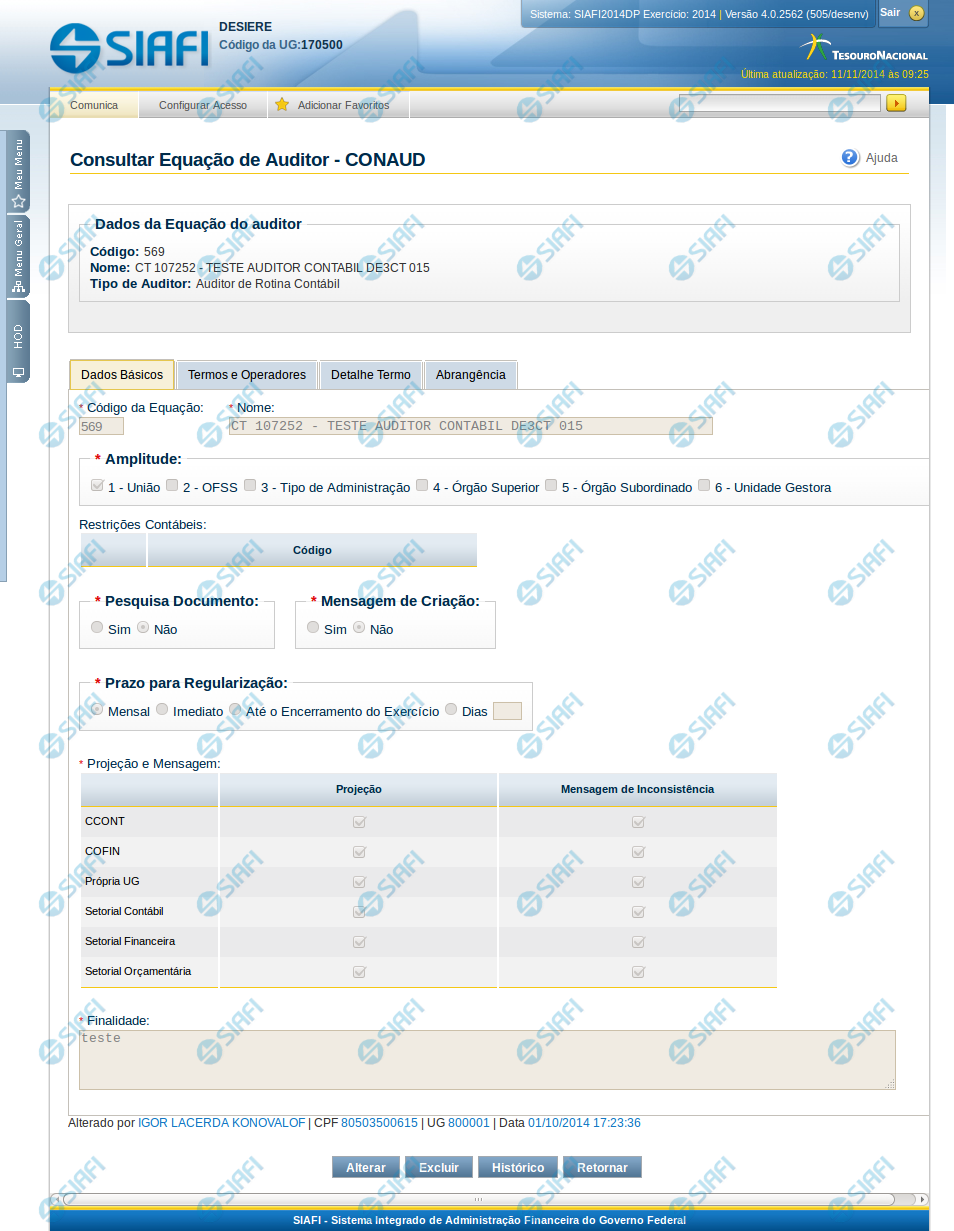Check the 6 - Unidade Gestora checkbox
This screenshot has width=954, height=1231.
point(704,486)
